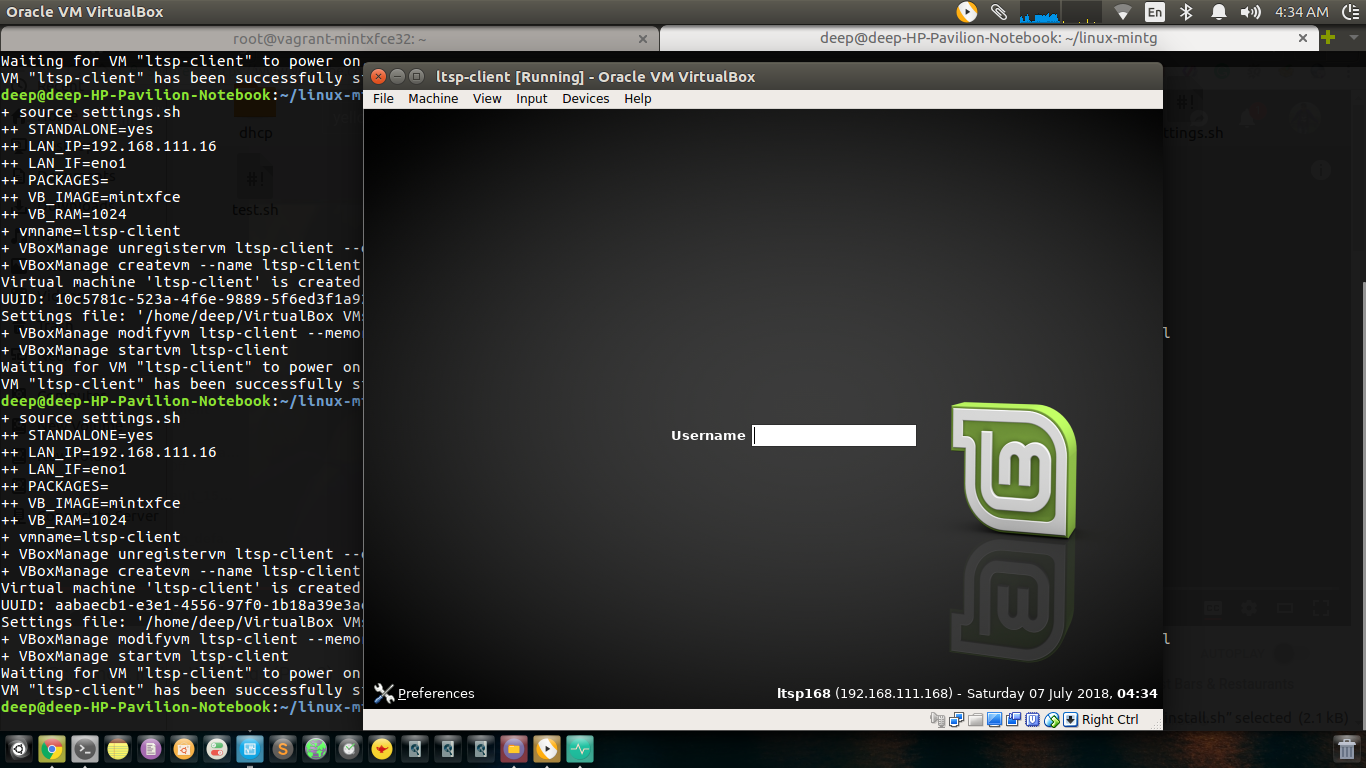
Task: Open System Monitor in the dock
Action: point(580,749)
